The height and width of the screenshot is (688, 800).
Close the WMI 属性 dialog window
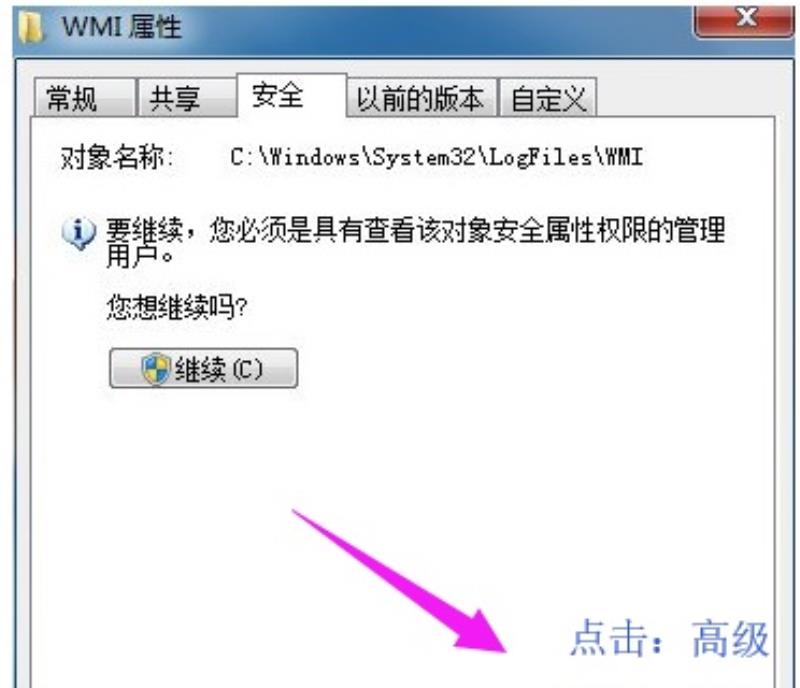(743, 19)
